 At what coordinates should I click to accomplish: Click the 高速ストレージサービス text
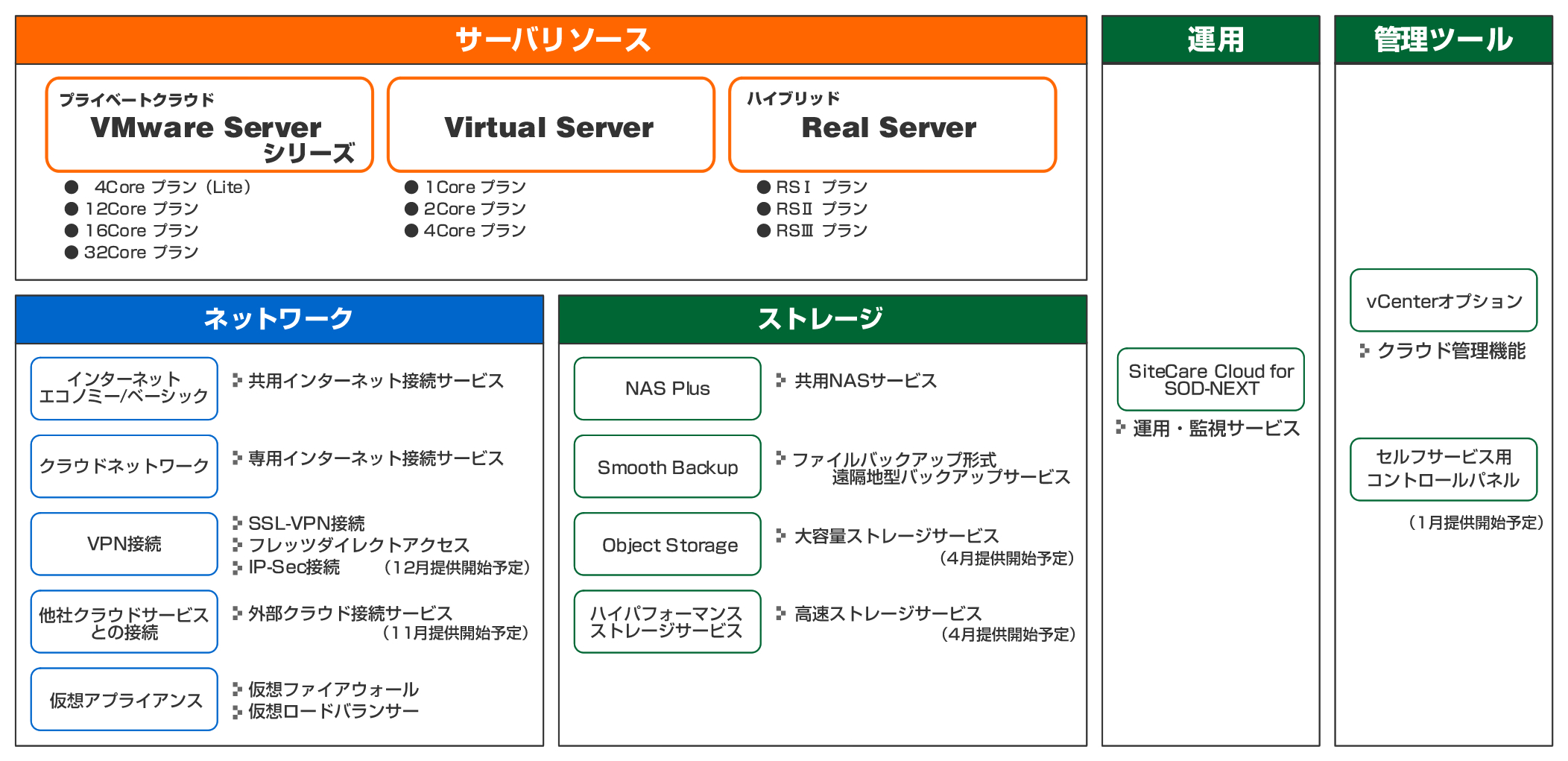888,613
